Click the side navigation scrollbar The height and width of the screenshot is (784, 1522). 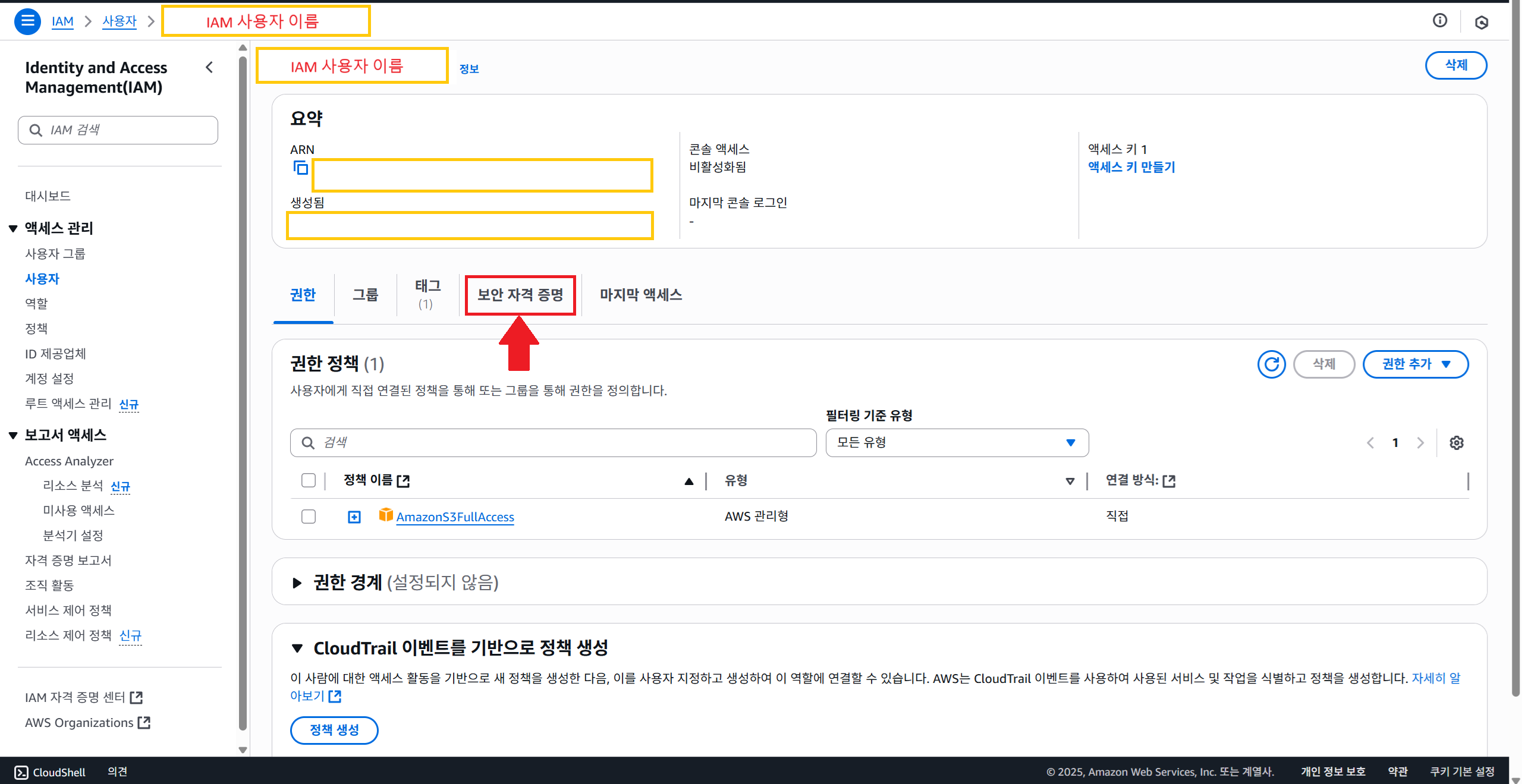[x=243, y=392]
